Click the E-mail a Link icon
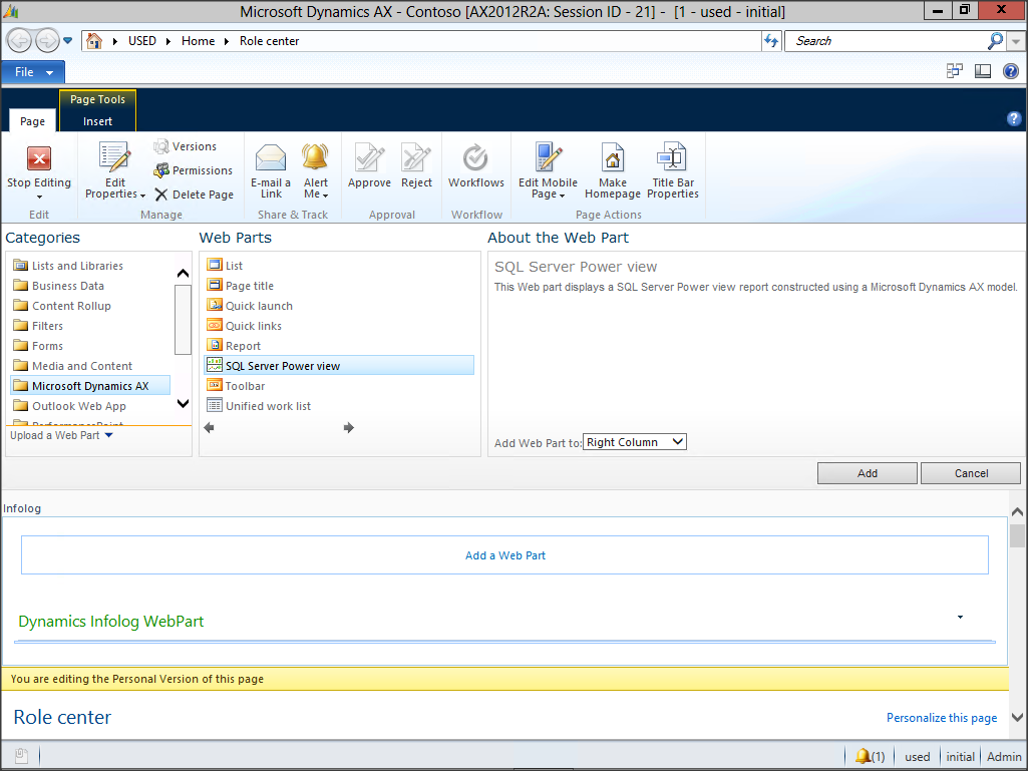1028x771 pixels. [270, 160]
